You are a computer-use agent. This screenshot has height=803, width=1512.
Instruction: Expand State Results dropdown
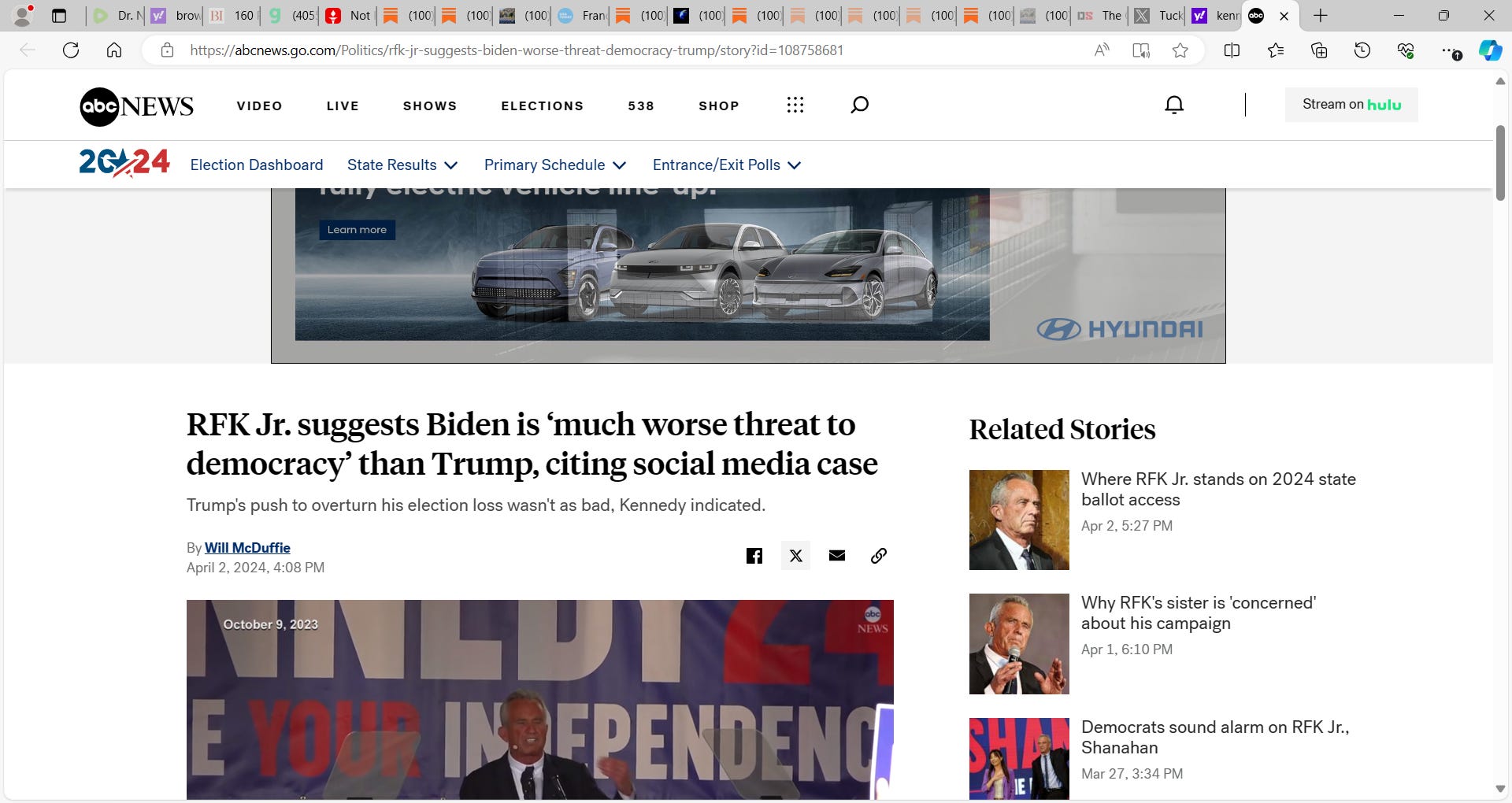click(x=402, y=165)
